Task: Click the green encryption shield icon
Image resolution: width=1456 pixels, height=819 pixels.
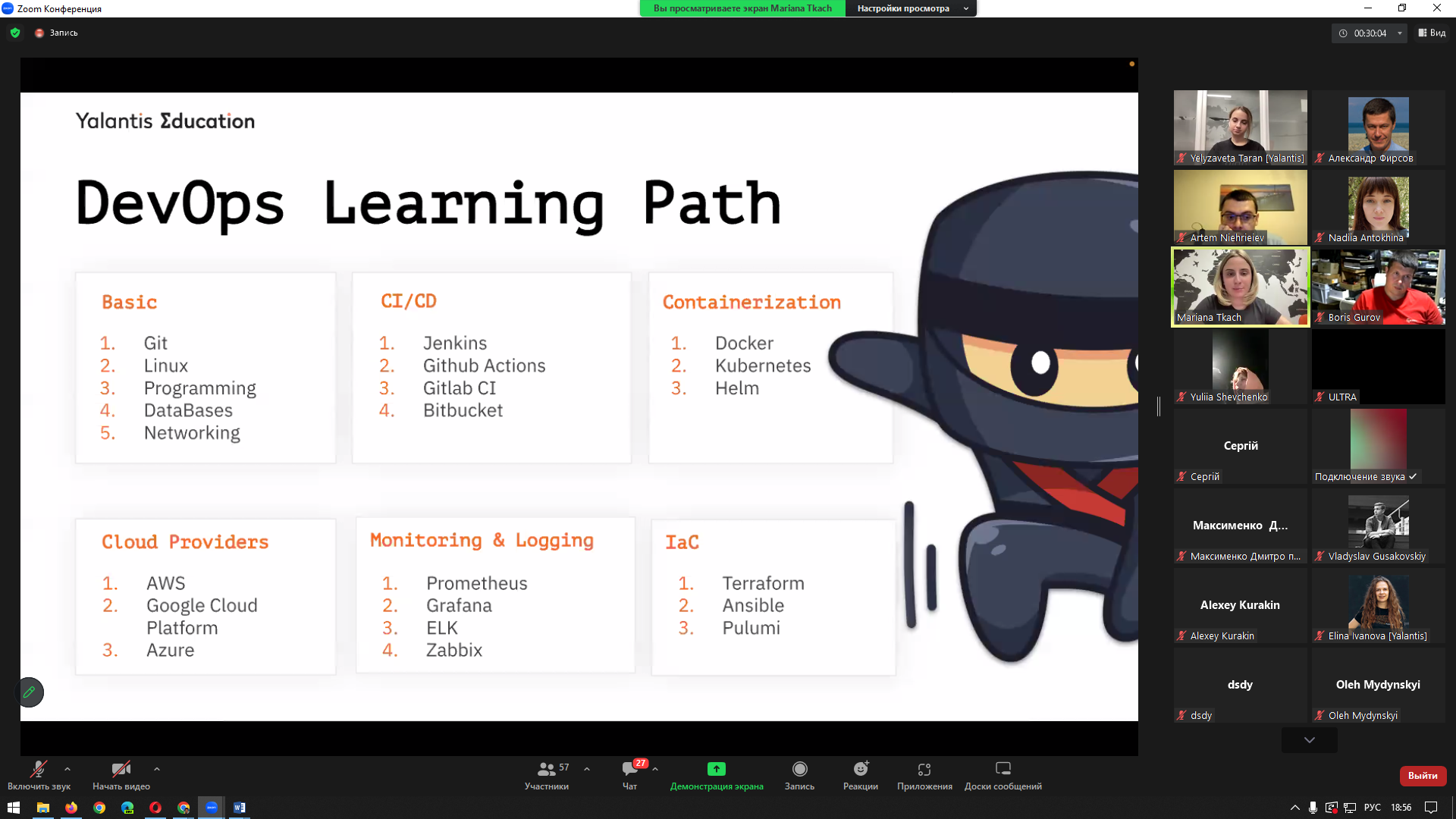Action: [15, 33]
